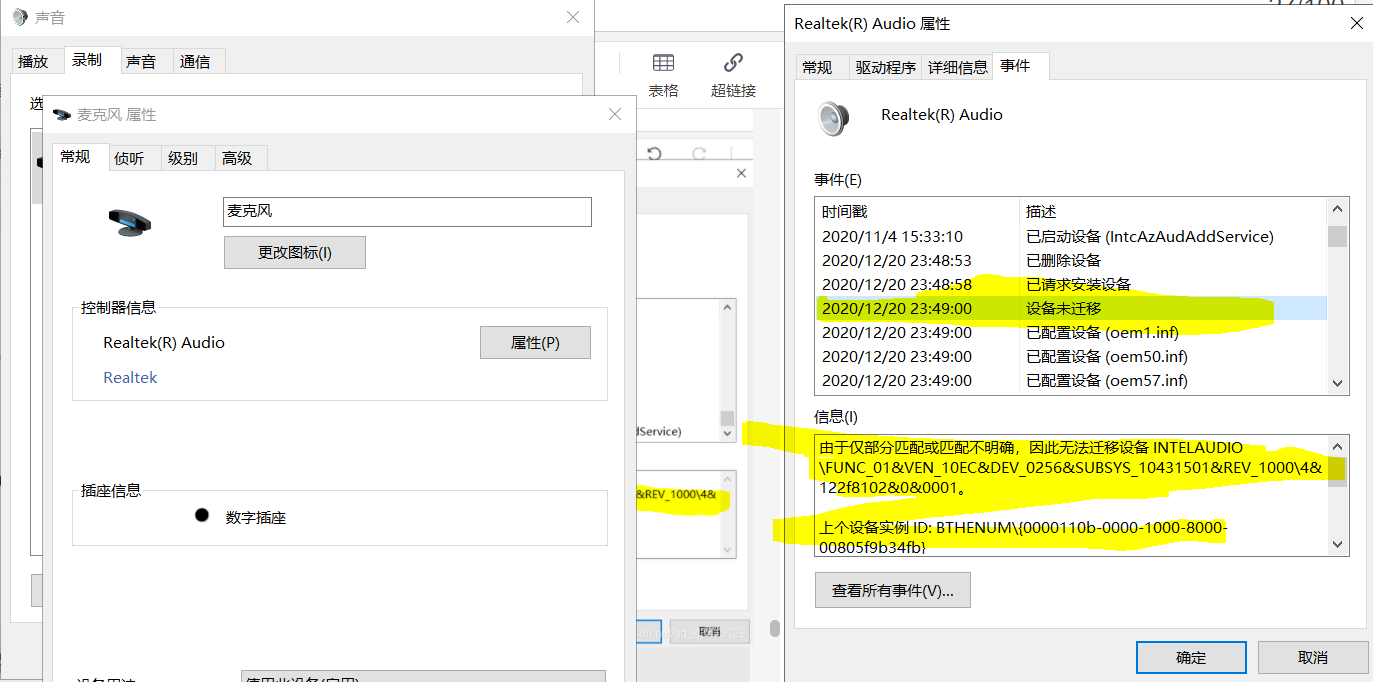Open the 驱动程序 tab
Image resolution: width=1373 pixels, height=682 pixels.
[884, 66]
